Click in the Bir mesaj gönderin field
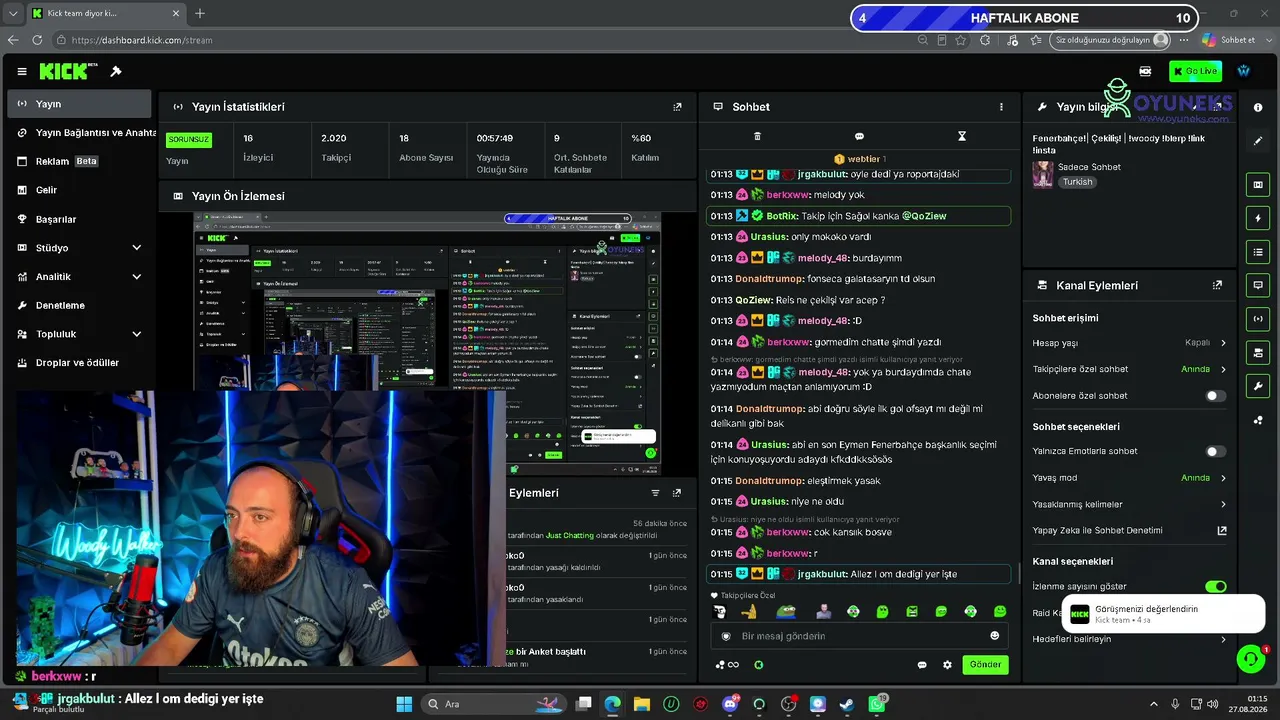1280x720 pixels. pos(860,636)
